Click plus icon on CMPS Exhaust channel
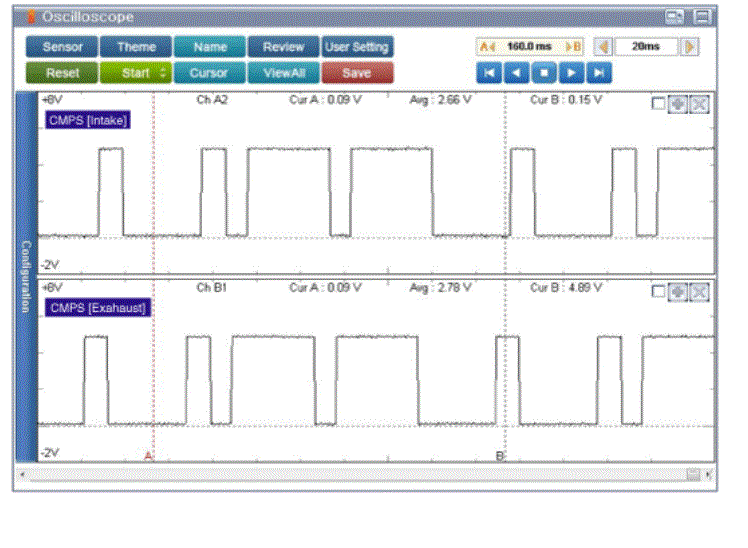 [678, 291]
